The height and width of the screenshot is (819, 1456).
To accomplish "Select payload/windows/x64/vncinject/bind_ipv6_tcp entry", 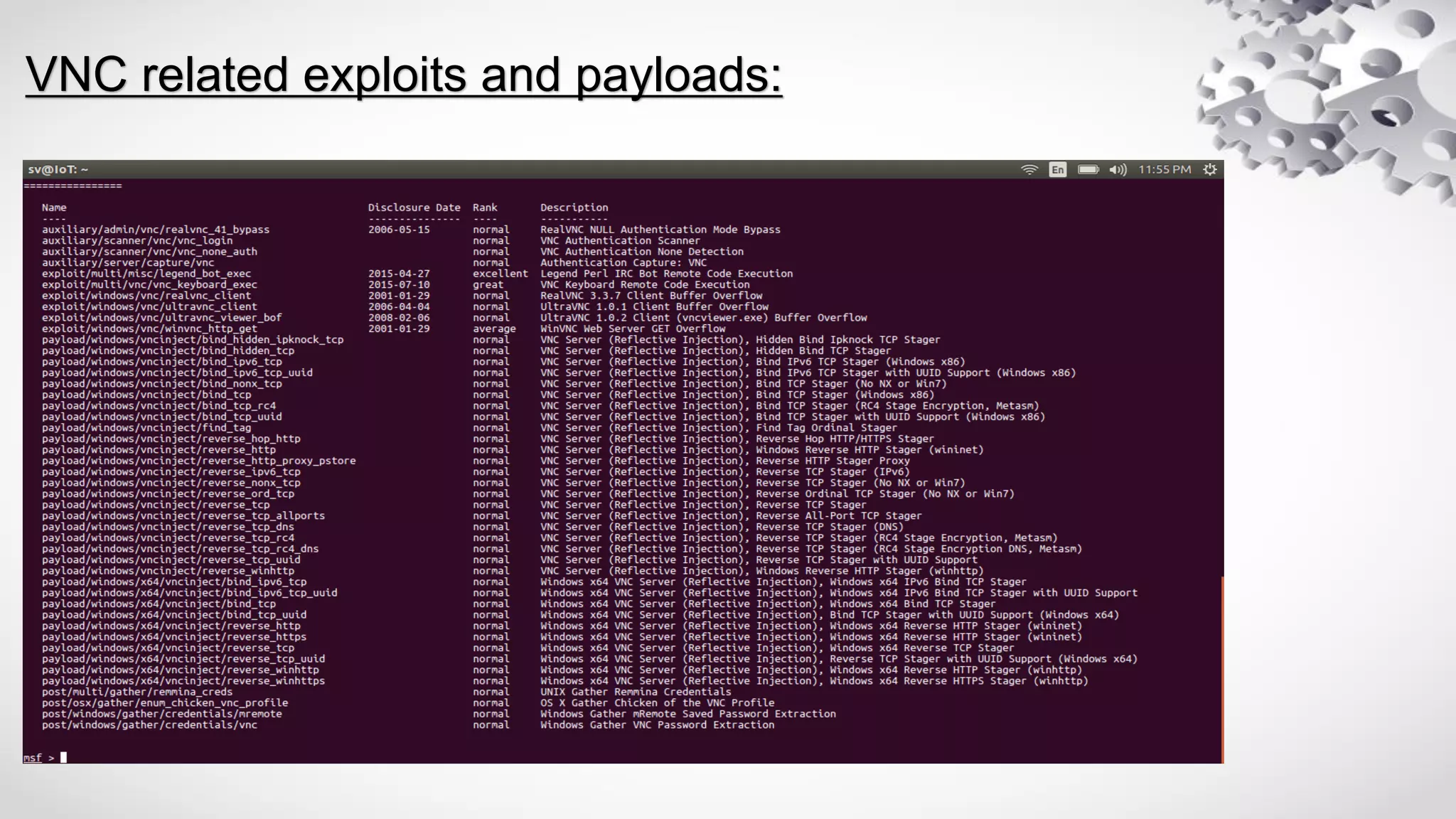I will 174,582.
